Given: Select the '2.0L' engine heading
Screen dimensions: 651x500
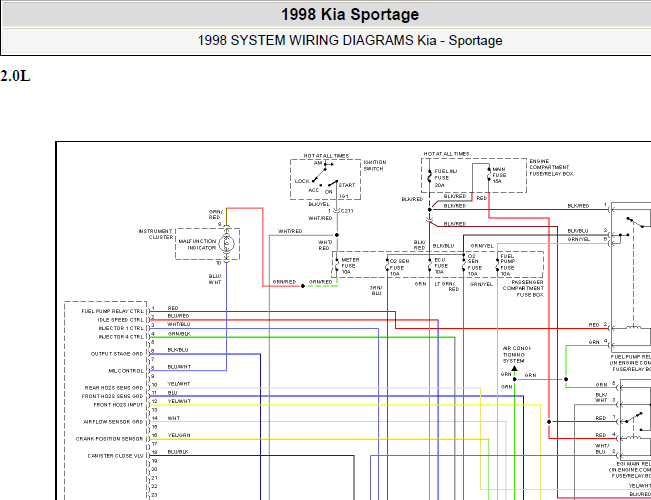Looking at the screenshot, I should 15,76.
